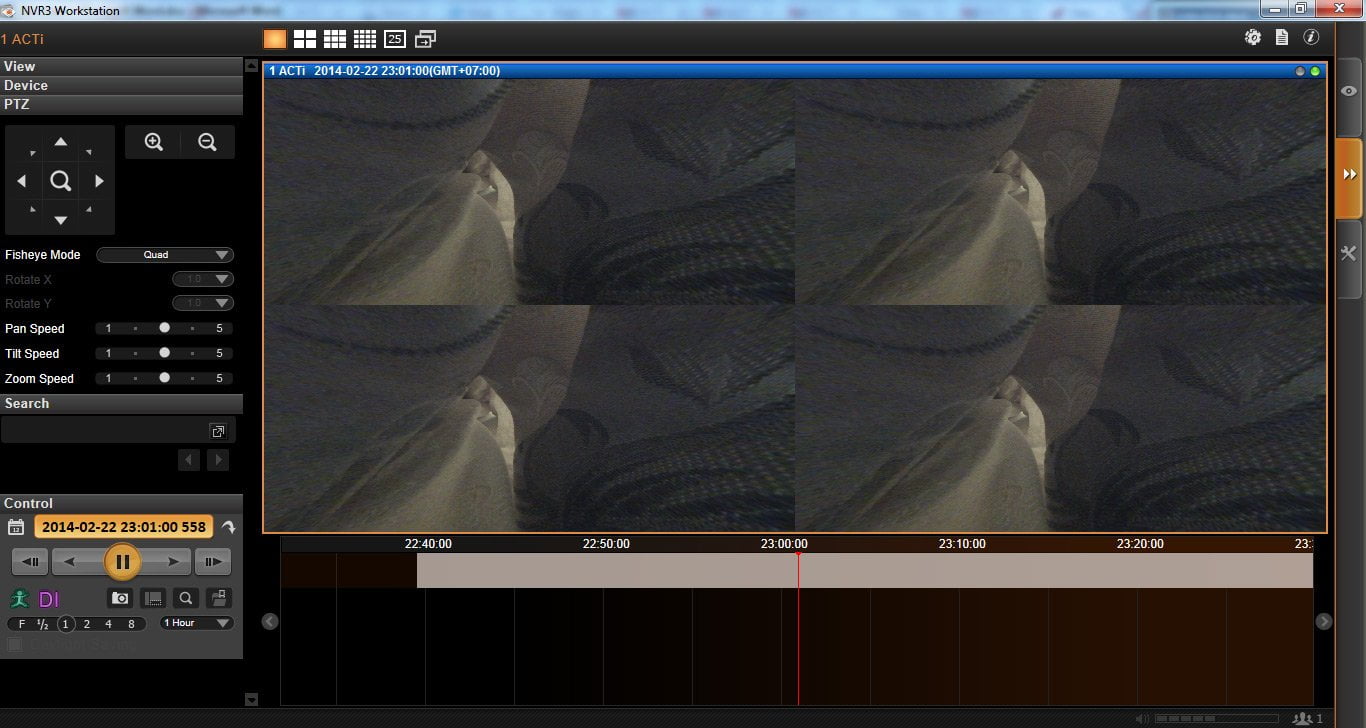Screen dimensions: 1366x728
Task: Toggle green motion-detection figure icon
Action: click(19, 599)
